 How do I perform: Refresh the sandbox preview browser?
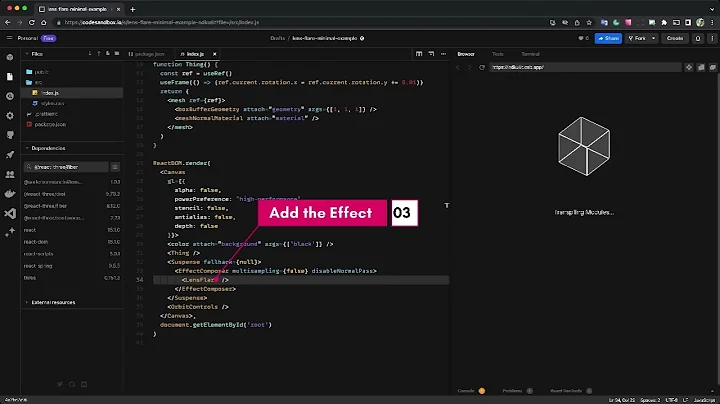[x=482, y=67]
